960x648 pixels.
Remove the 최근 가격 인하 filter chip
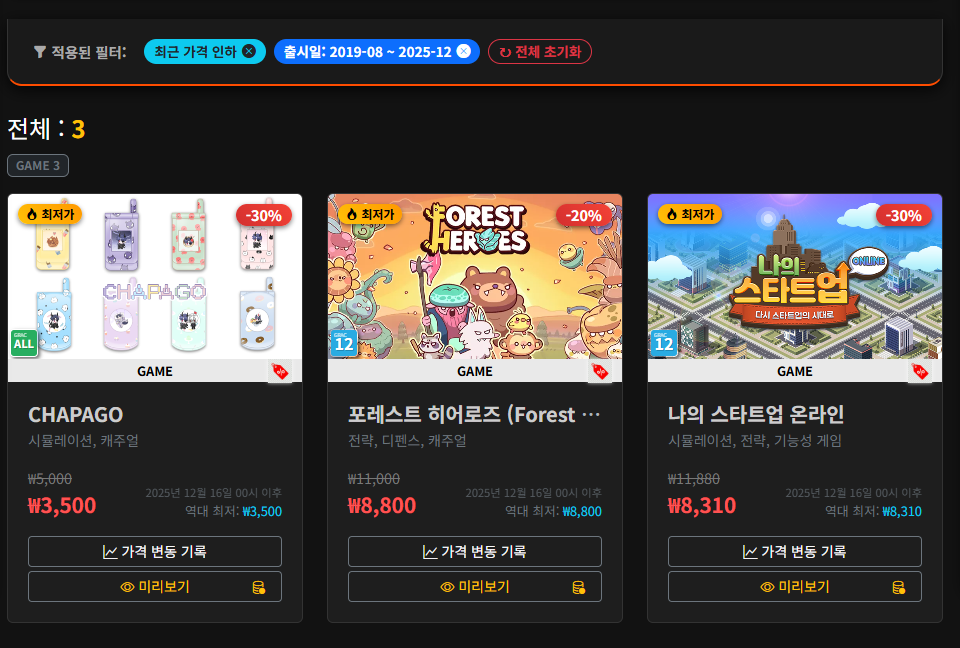(x=249, y=51)
